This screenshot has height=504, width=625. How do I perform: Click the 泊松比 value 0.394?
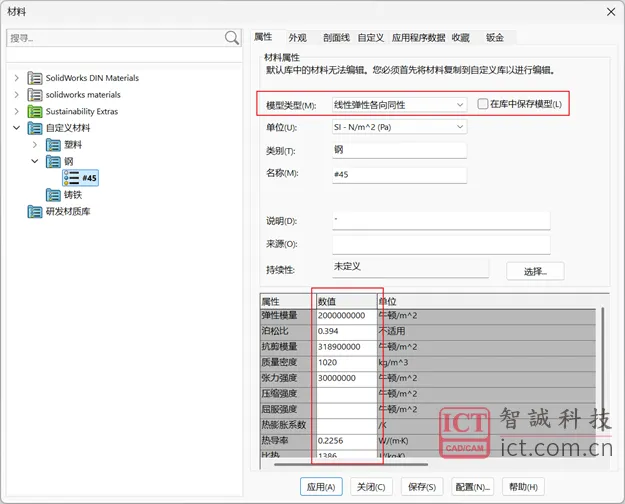click(x=347, y=331)
